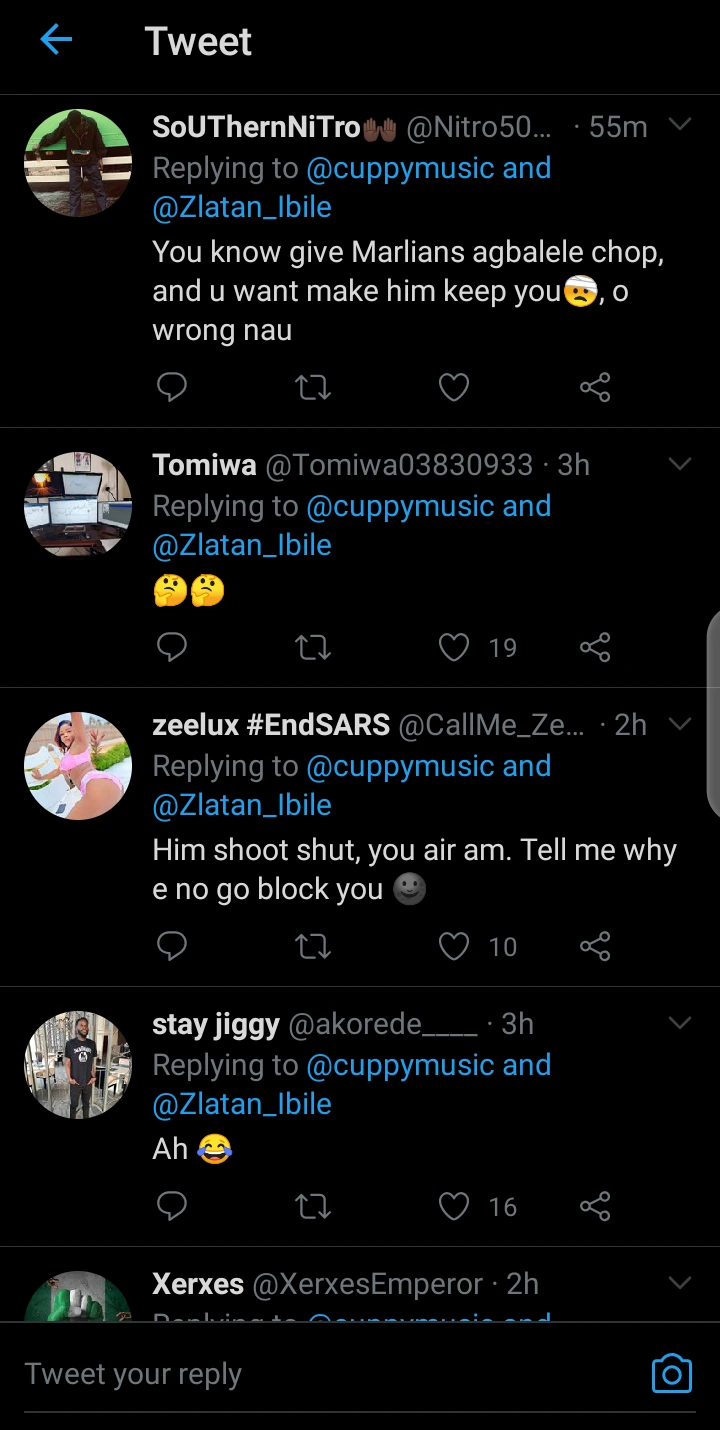Tap the back arrow in header
This screenshot has width=720, height=1430.
click(56, 41)
